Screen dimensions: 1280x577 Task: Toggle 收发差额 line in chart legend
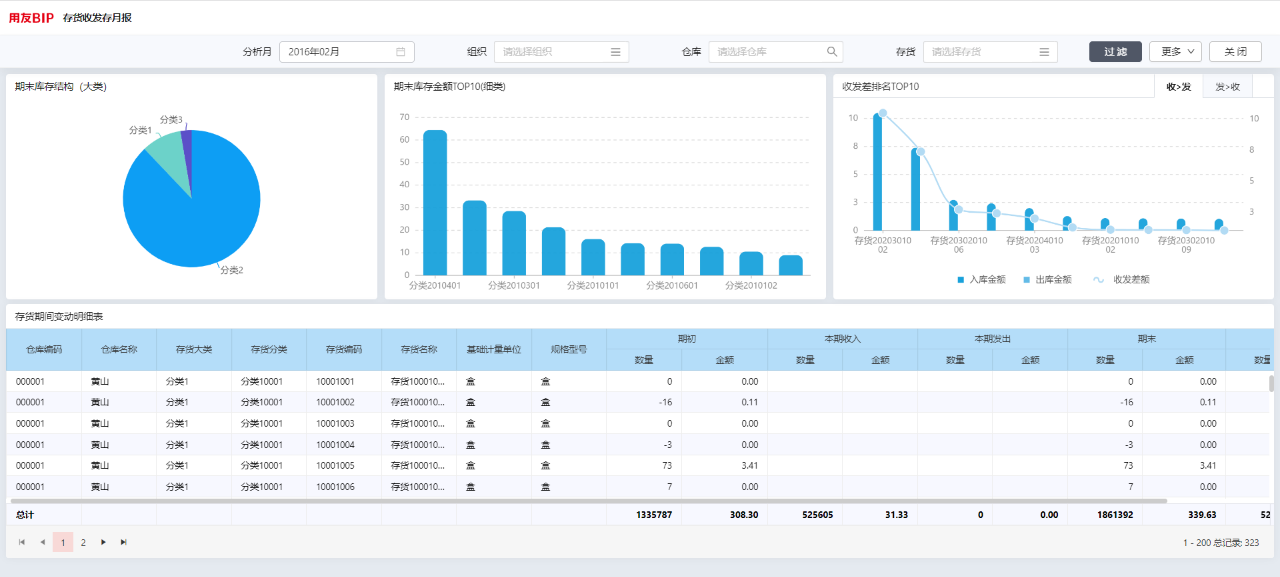[1122, 280]
